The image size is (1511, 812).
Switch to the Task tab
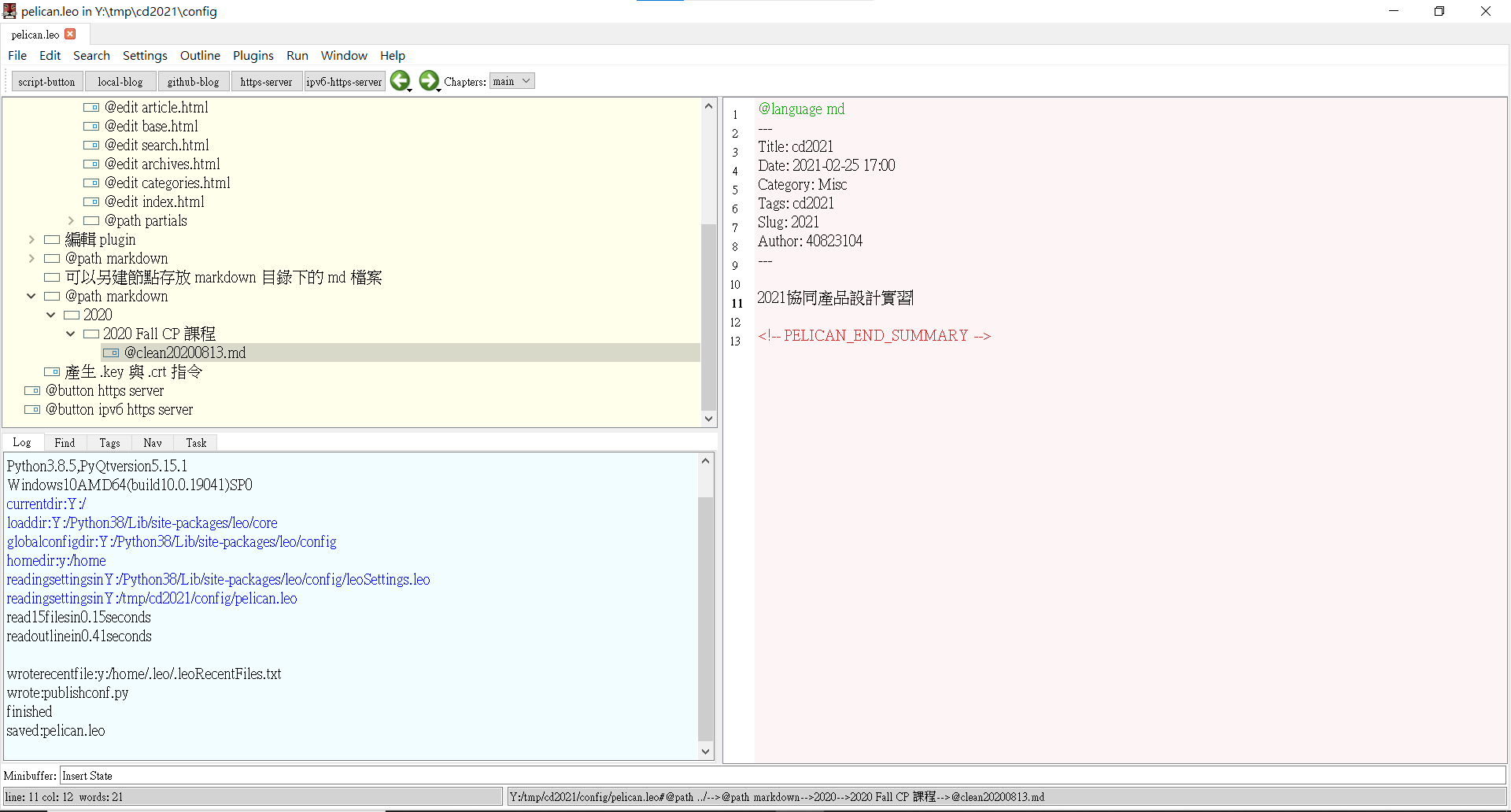pyautogui.click(x=196, y=442)
